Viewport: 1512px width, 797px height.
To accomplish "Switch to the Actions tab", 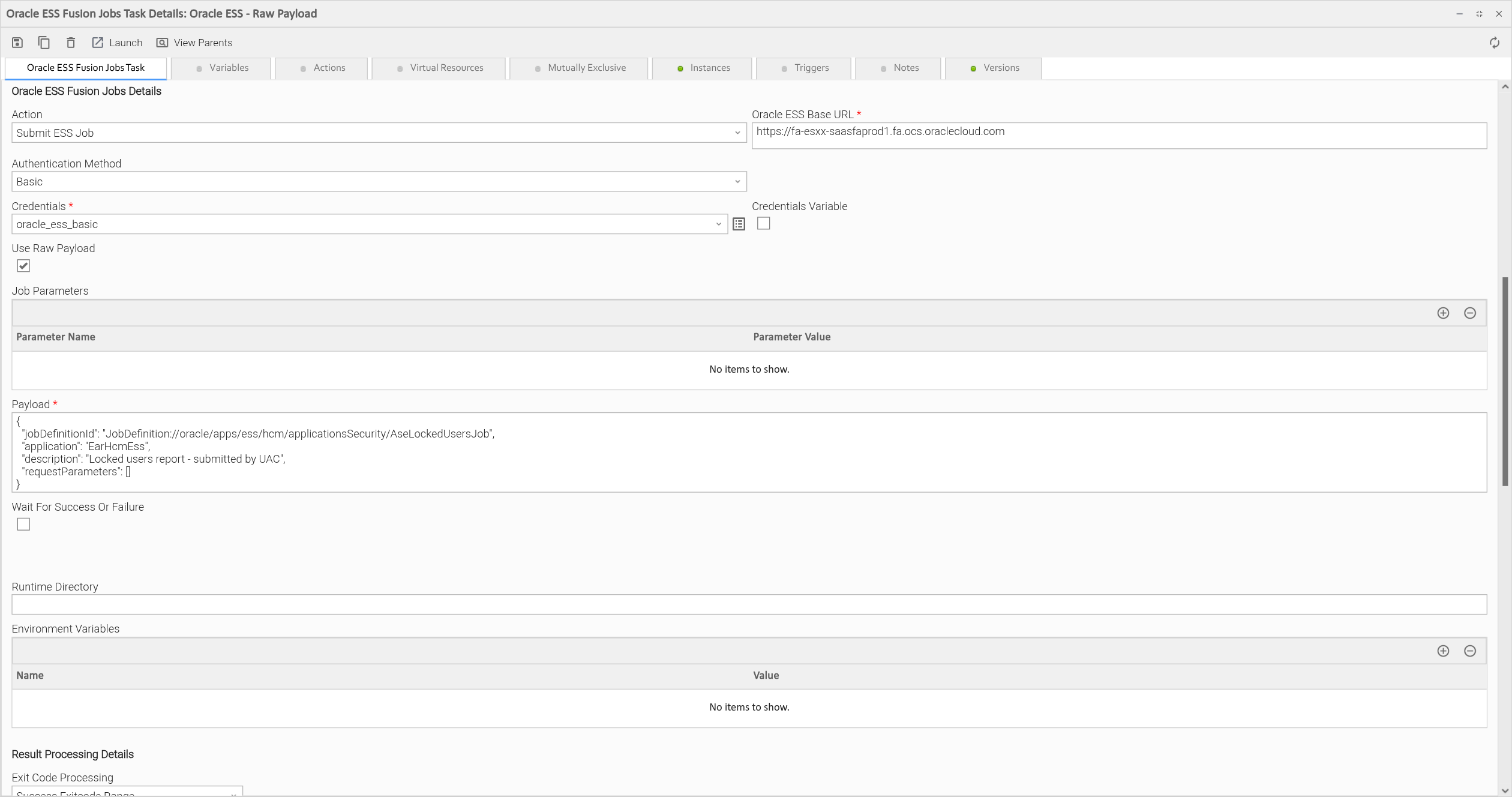I will pyautogui.click(x=322, y=68).
